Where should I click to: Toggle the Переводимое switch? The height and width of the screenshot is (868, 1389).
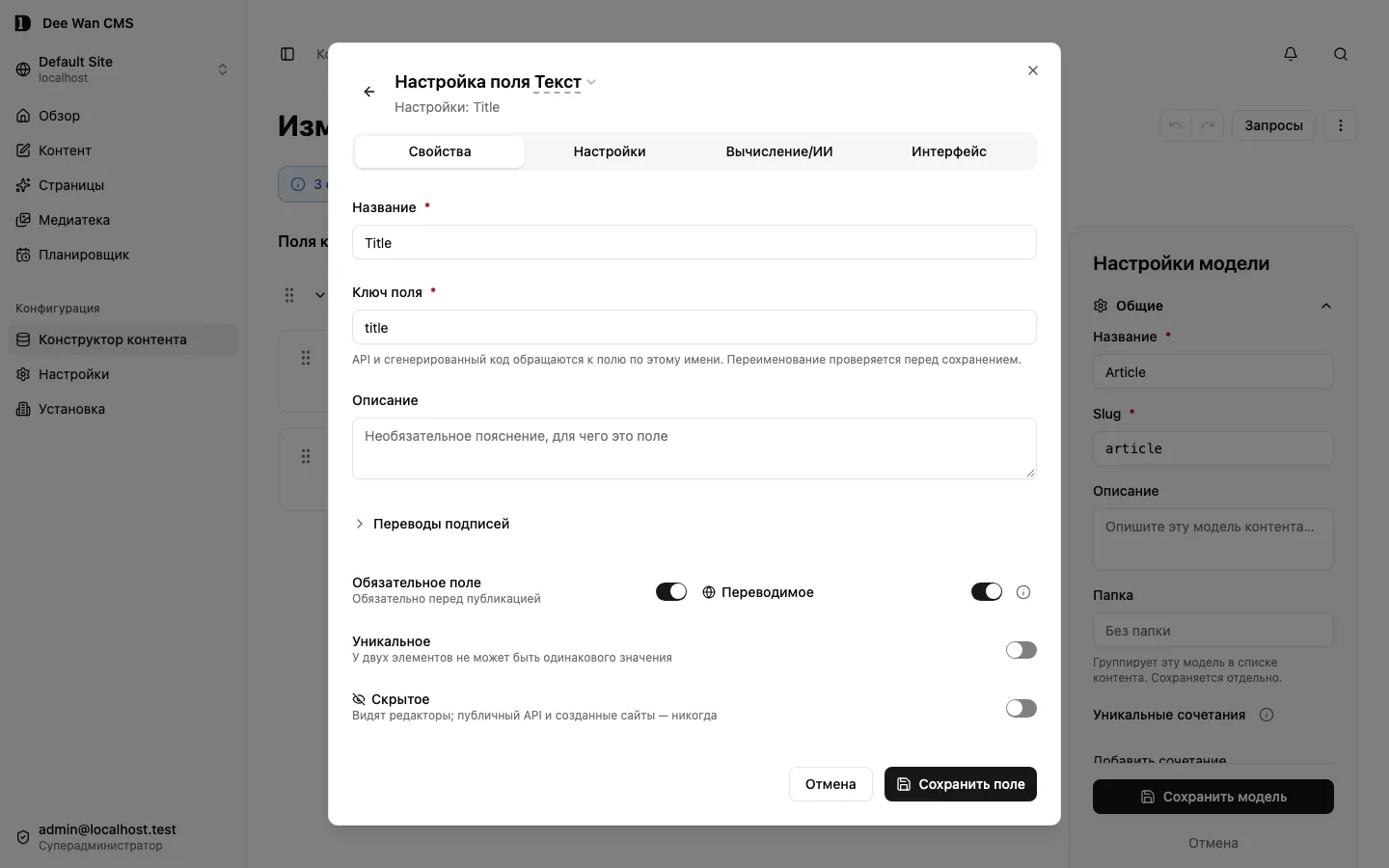987,591
